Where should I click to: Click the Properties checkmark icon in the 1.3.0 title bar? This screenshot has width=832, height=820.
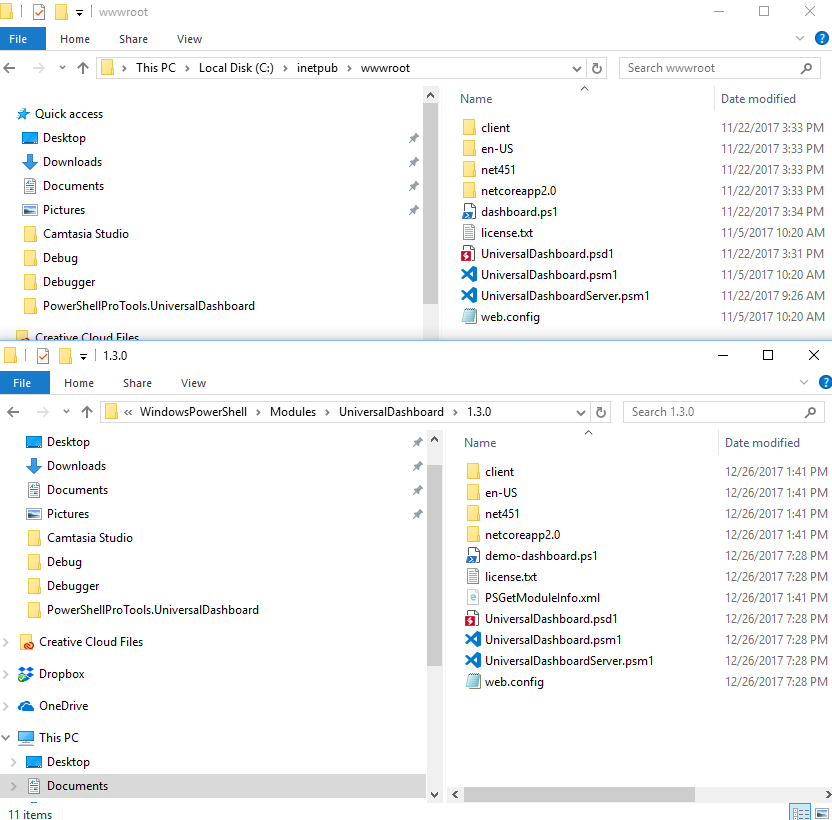pos(43,356)
